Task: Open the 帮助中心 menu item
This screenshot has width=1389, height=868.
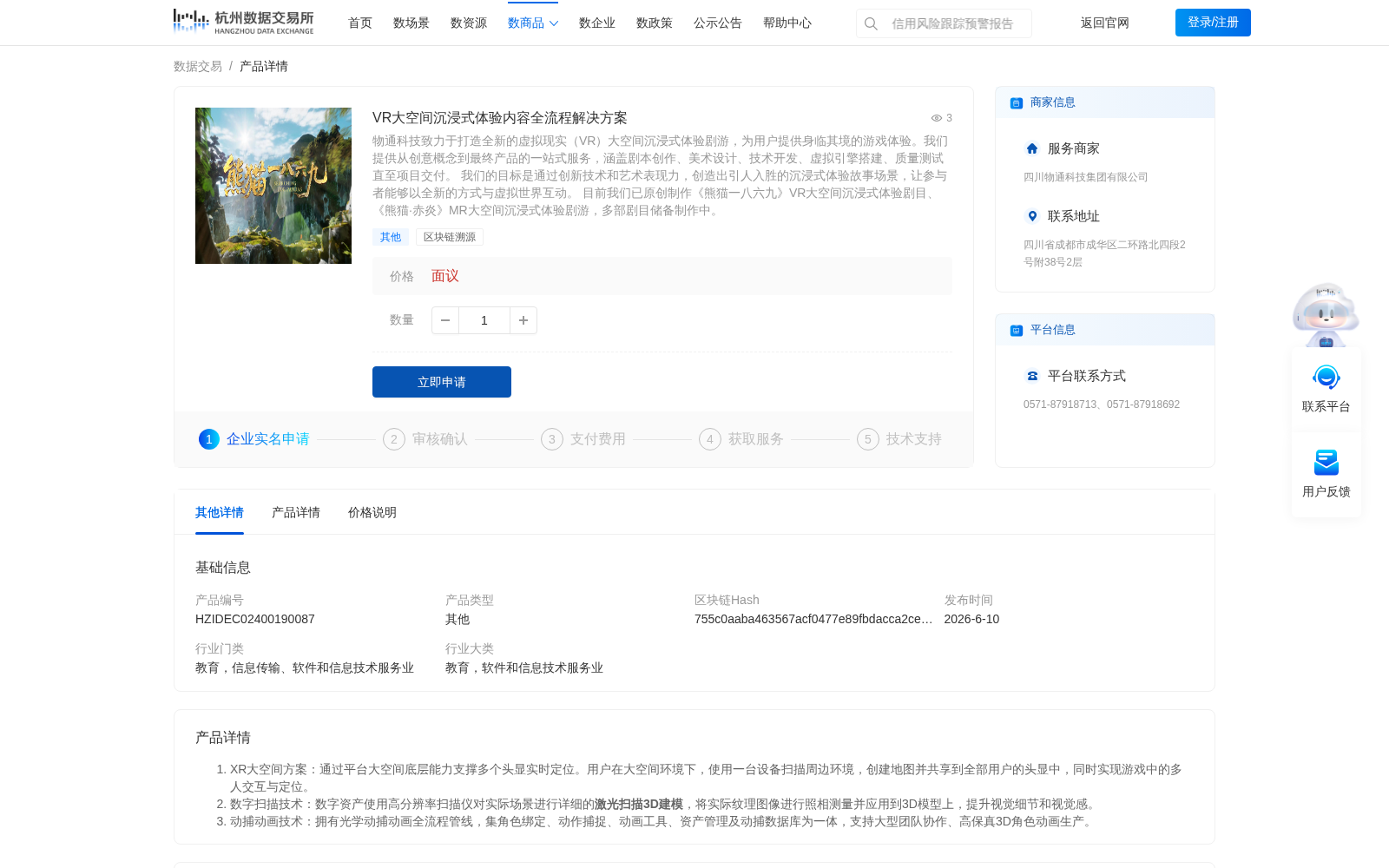Action: (787, 23)
